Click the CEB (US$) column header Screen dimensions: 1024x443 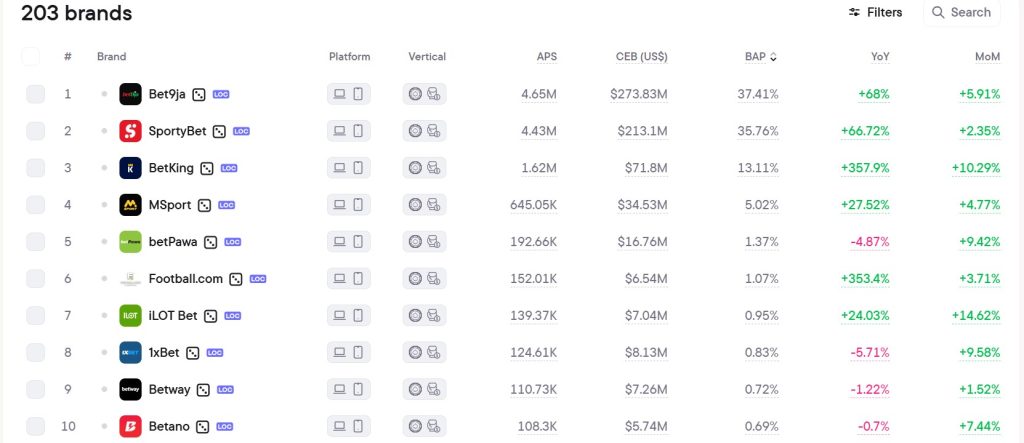[641, 57]
